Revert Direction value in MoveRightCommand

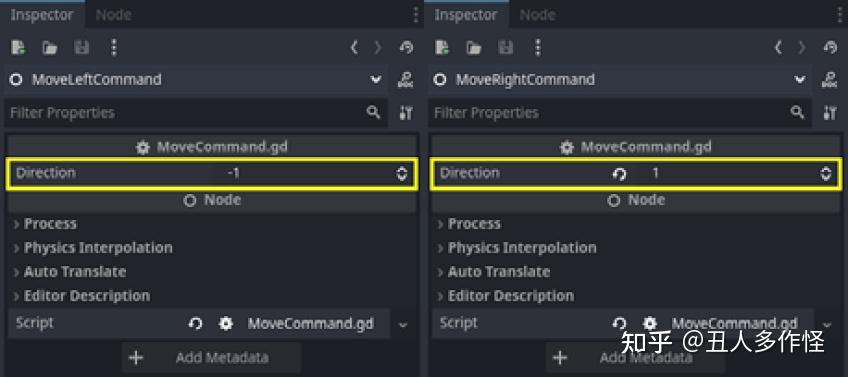coord(619,174)
